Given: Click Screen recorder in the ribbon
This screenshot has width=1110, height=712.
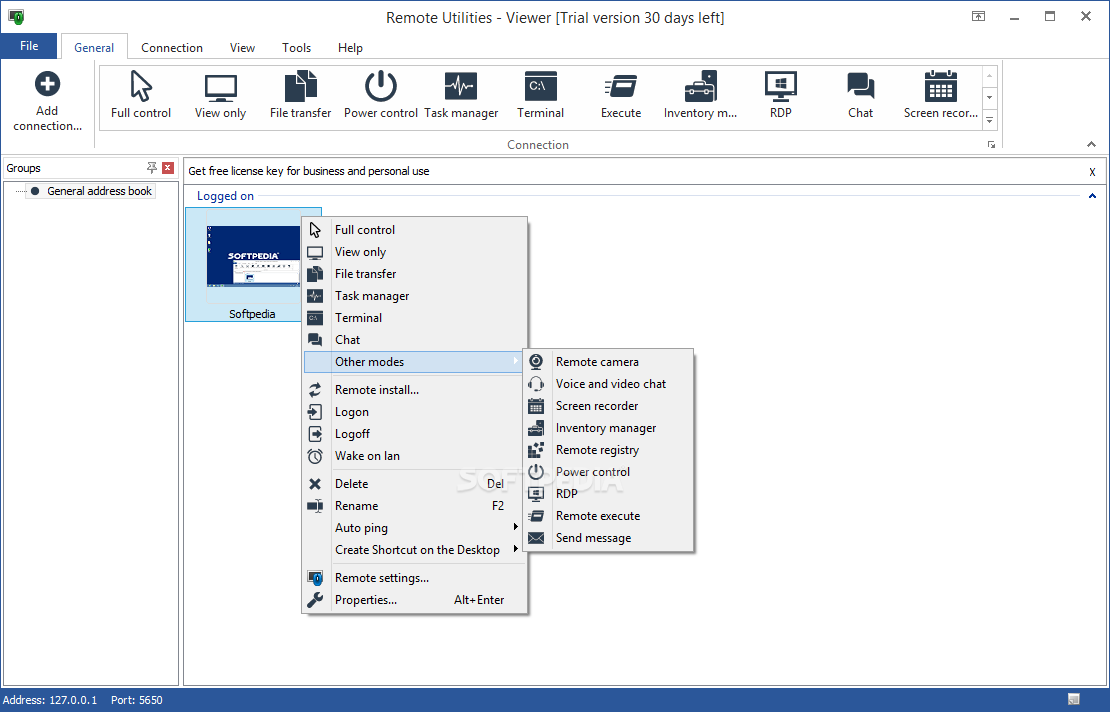Looking at the screenshot, I should click(941, 95).
